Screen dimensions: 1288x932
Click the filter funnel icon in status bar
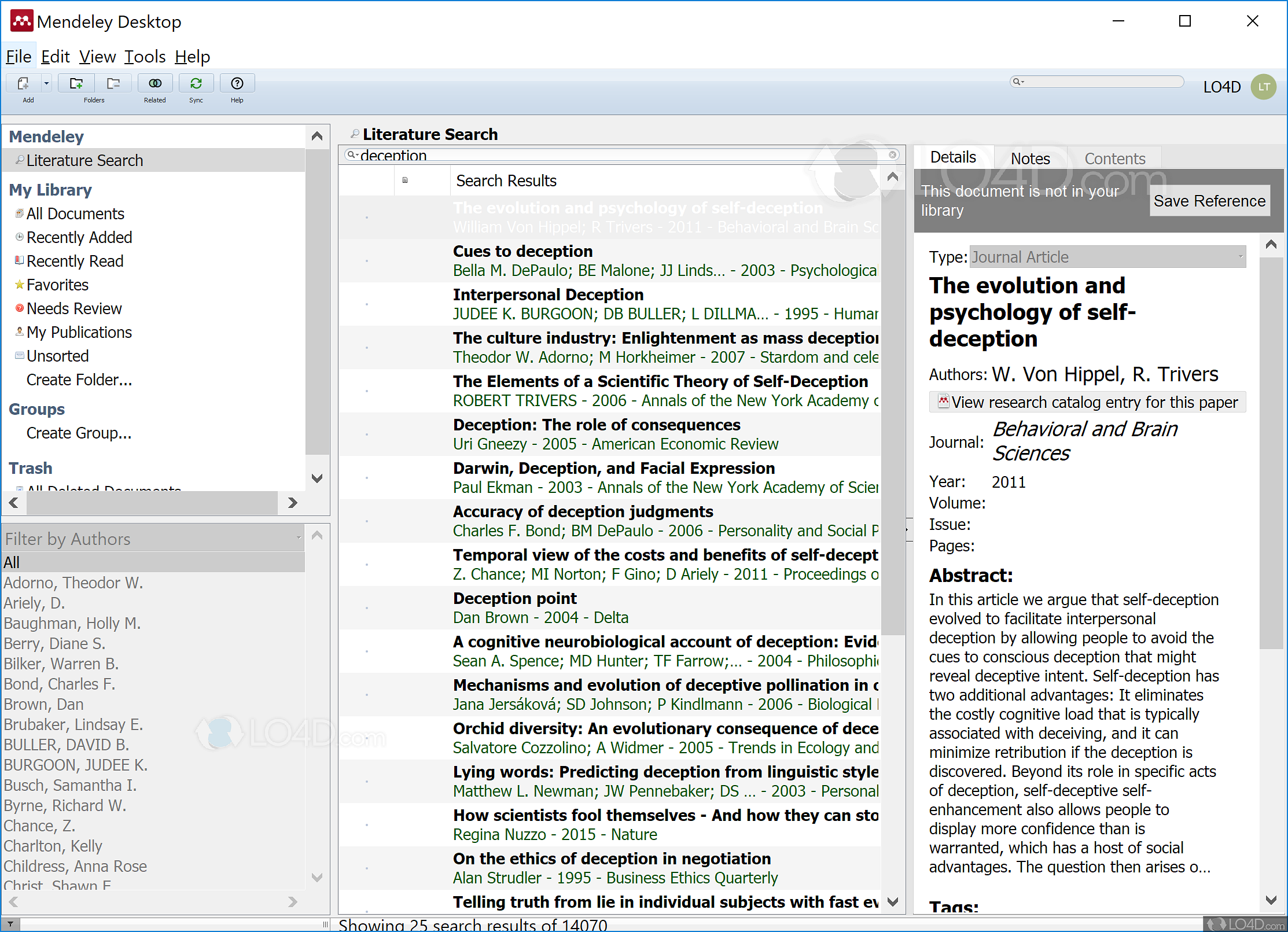[x=10, y=924]
